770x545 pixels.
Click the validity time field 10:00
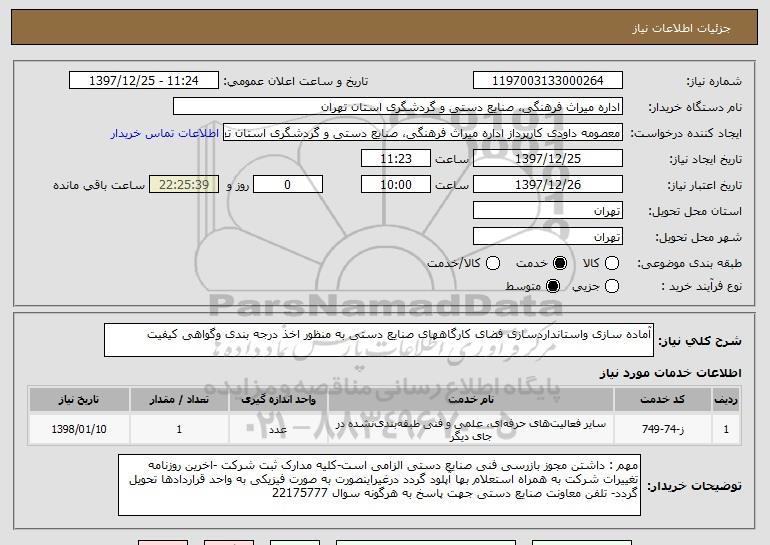pyautogui.click(x=396, y=185)
